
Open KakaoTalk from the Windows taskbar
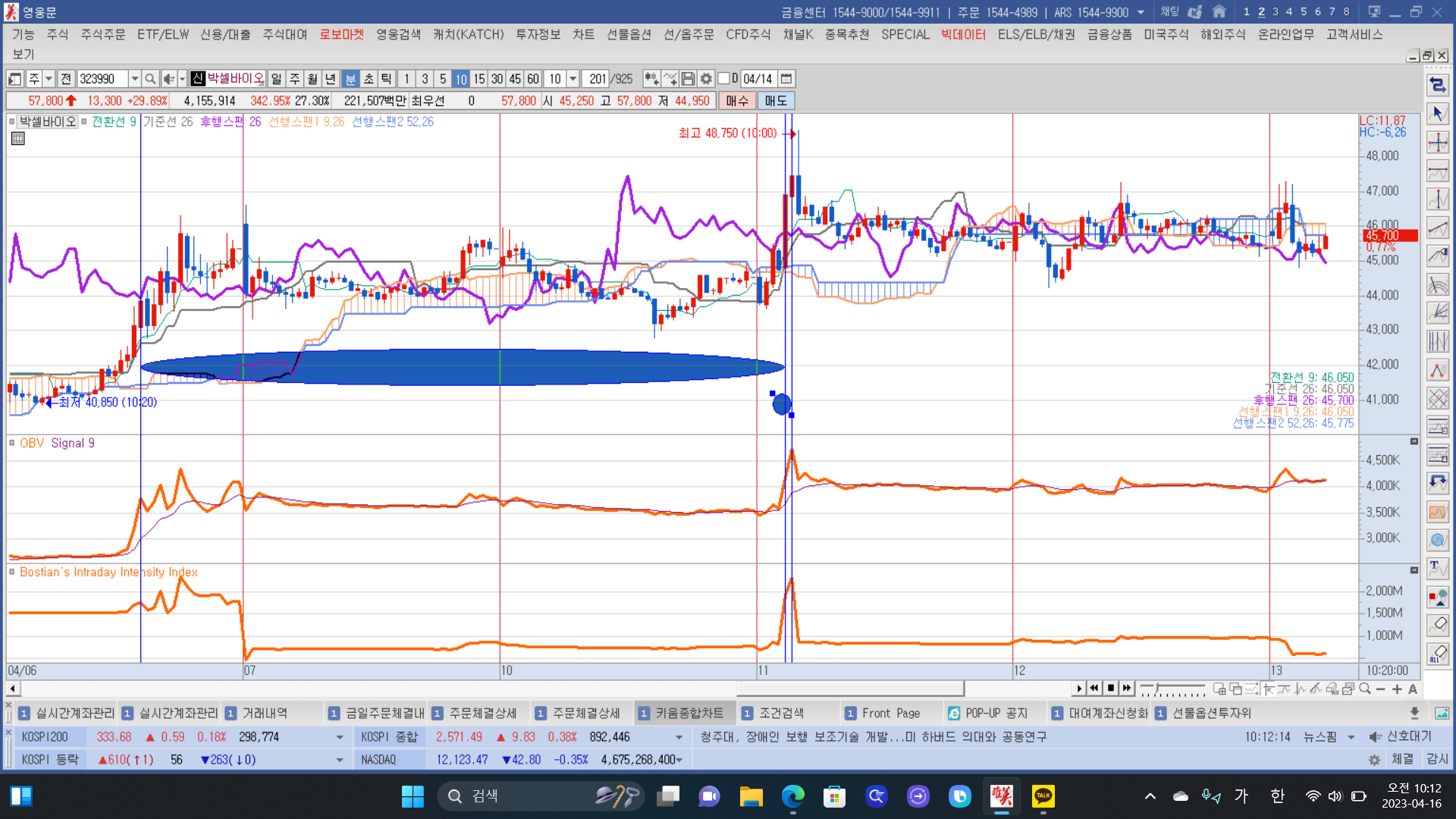(x=1043, y=796)
